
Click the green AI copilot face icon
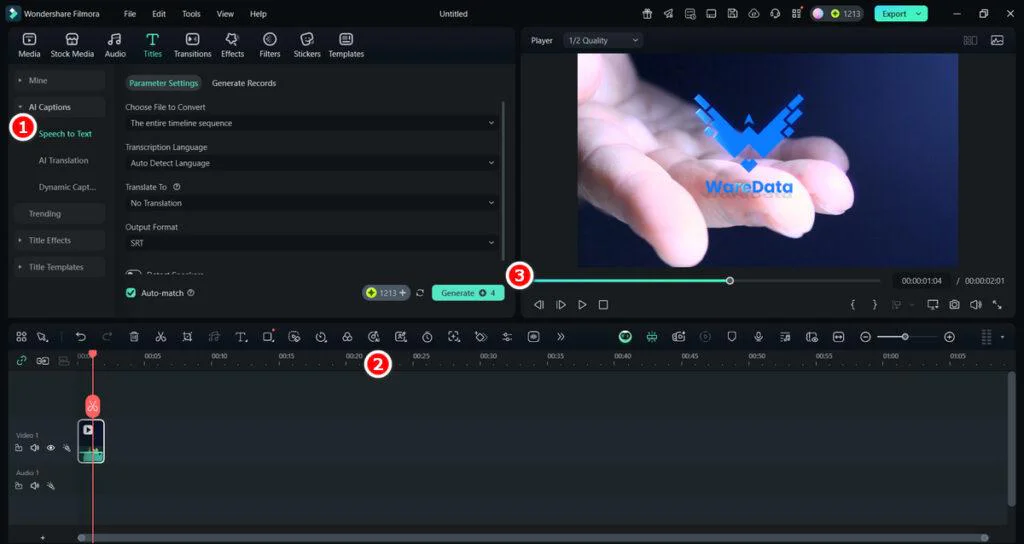(626, 337)
